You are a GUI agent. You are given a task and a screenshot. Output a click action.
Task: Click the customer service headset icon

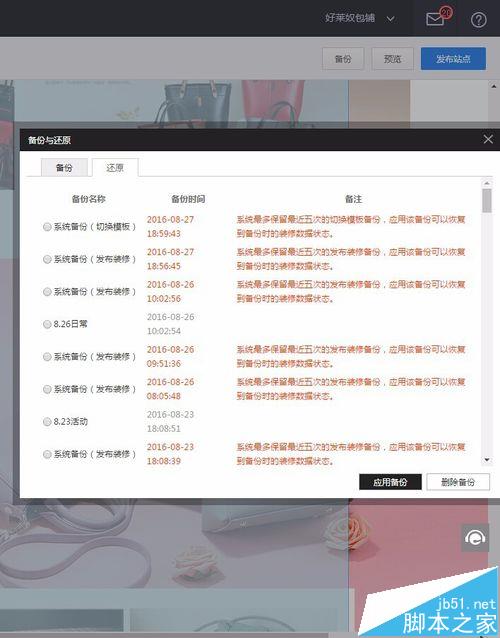[475, 538]
